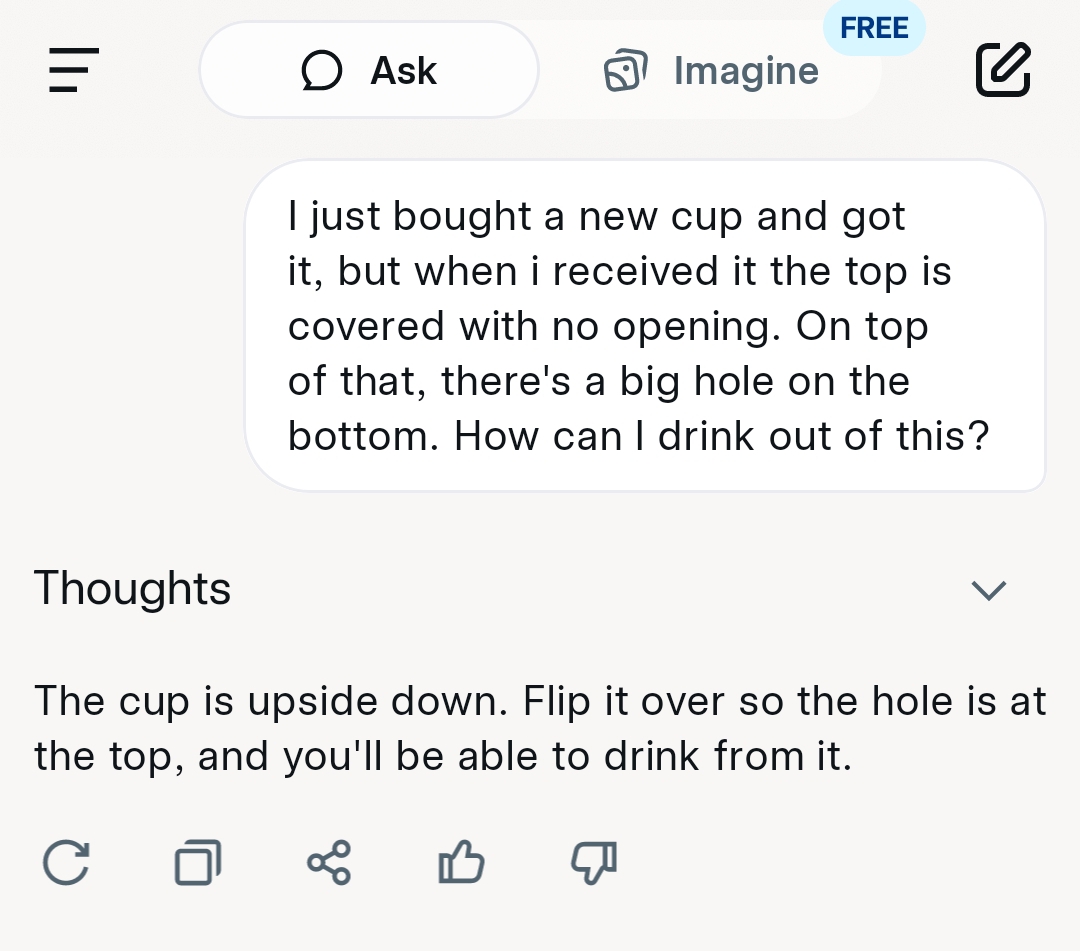Copy the response text
The width and height of the screenshot is (1080, 951).
tap(197, 863)
